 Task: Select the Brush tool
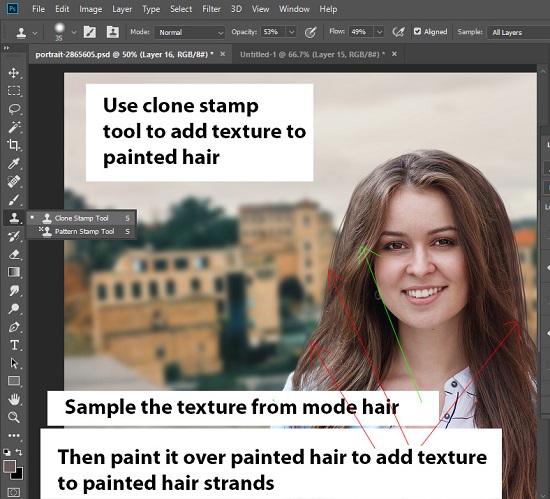pos(14,200)
